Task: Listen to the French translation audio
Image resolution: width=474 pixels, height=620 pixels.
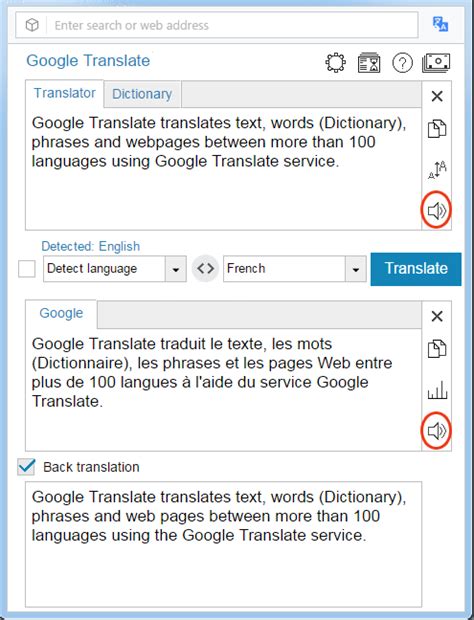Action: point(436,431)
